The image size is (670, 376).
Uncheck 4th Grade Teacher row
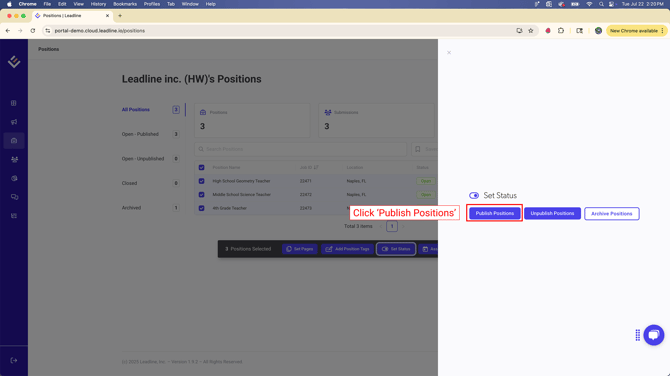click(x=201, y=208)
